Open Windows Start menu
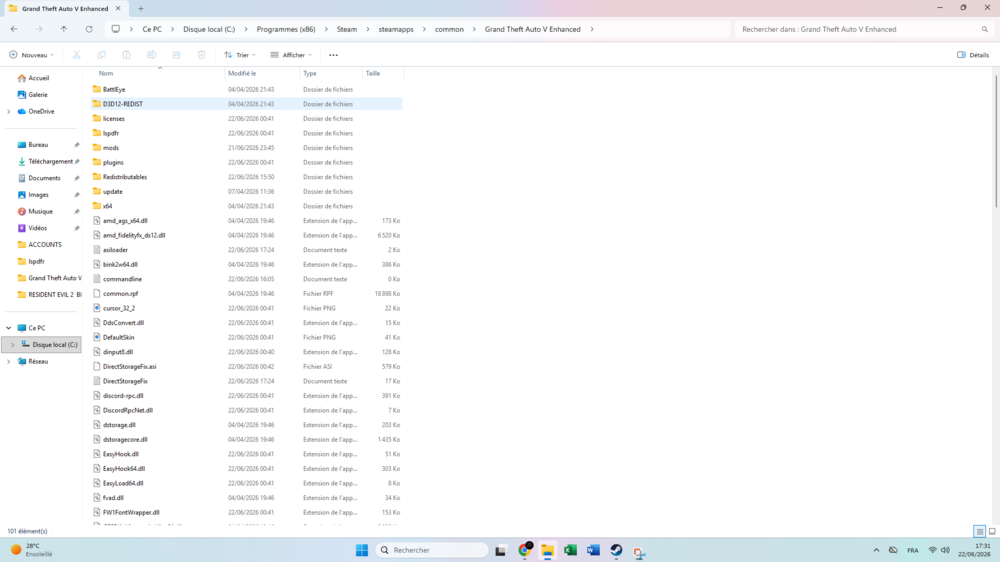Viewport: 1000px width, 562px height. (362, 550)
